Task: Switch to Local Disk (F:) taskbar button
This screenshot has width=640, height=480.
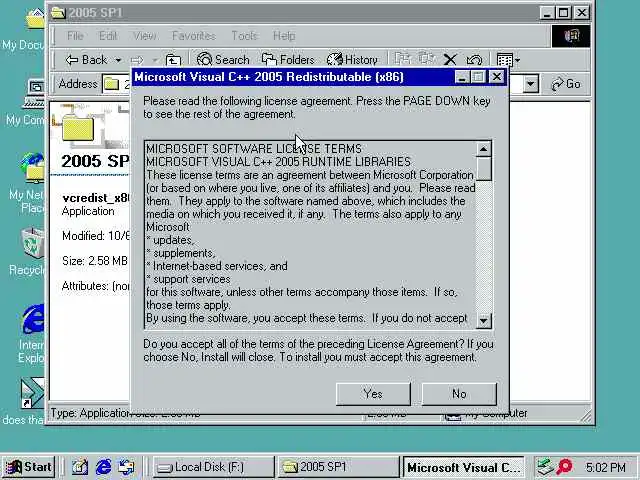Action: click(213, 467)
